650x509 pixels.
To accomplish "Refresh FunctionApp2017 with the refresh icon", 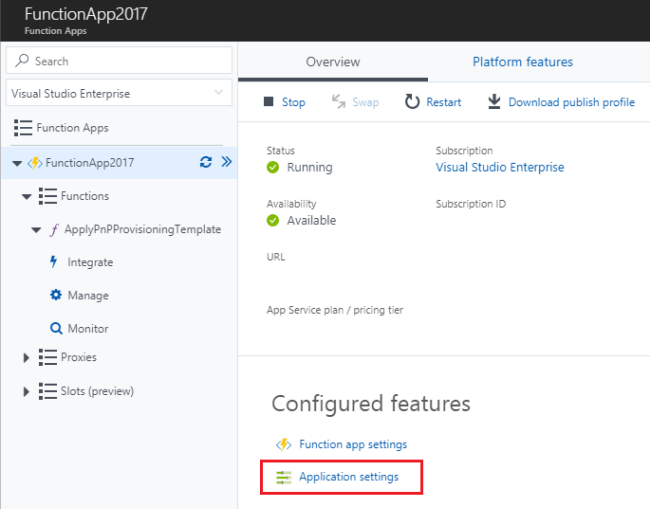I will pyautogui.click(x=206, y=162).
